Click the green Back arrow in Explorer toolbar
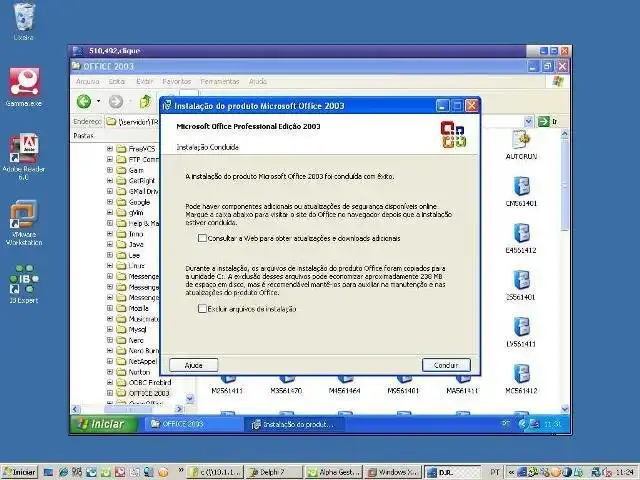The height and width of the screenshot is (480, 640). [84, 101]
